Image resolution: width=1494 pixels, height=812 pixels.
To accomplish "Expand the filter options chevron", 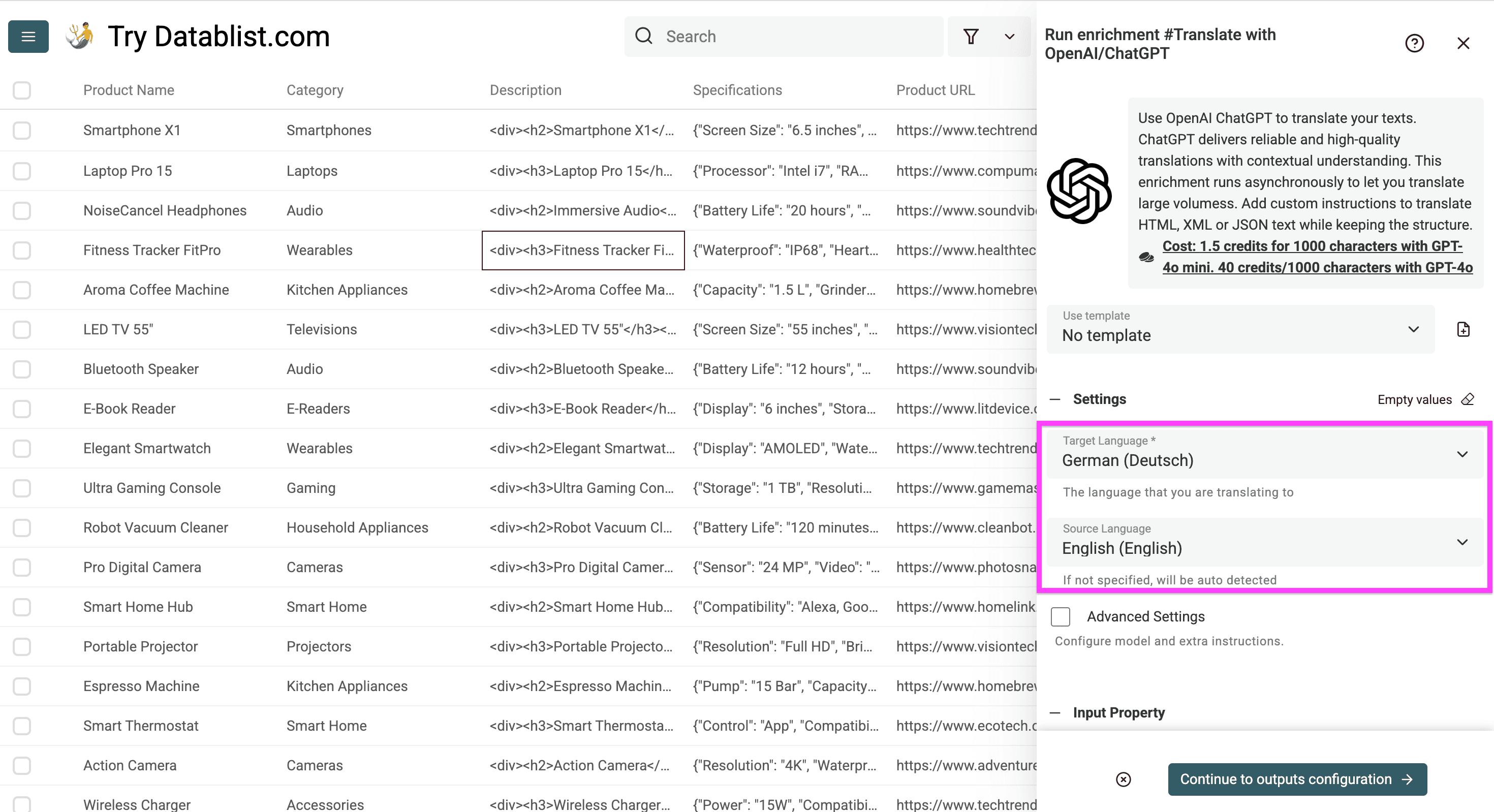I will click(1009, 37).
